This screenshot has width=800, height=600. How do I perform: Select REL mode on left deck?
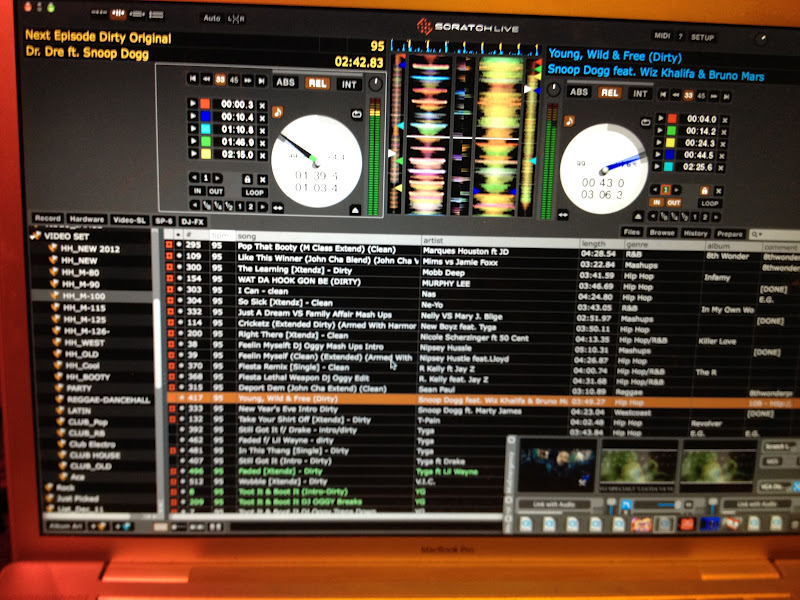(317, 83)
